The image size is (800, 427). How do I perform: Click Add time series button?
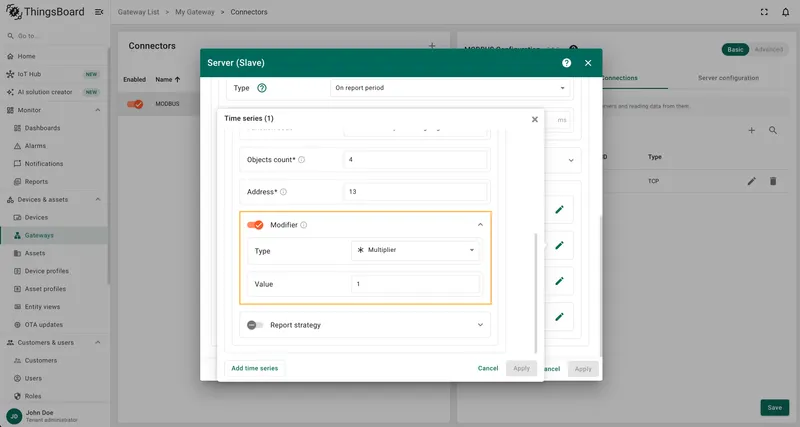click(255, 368)
